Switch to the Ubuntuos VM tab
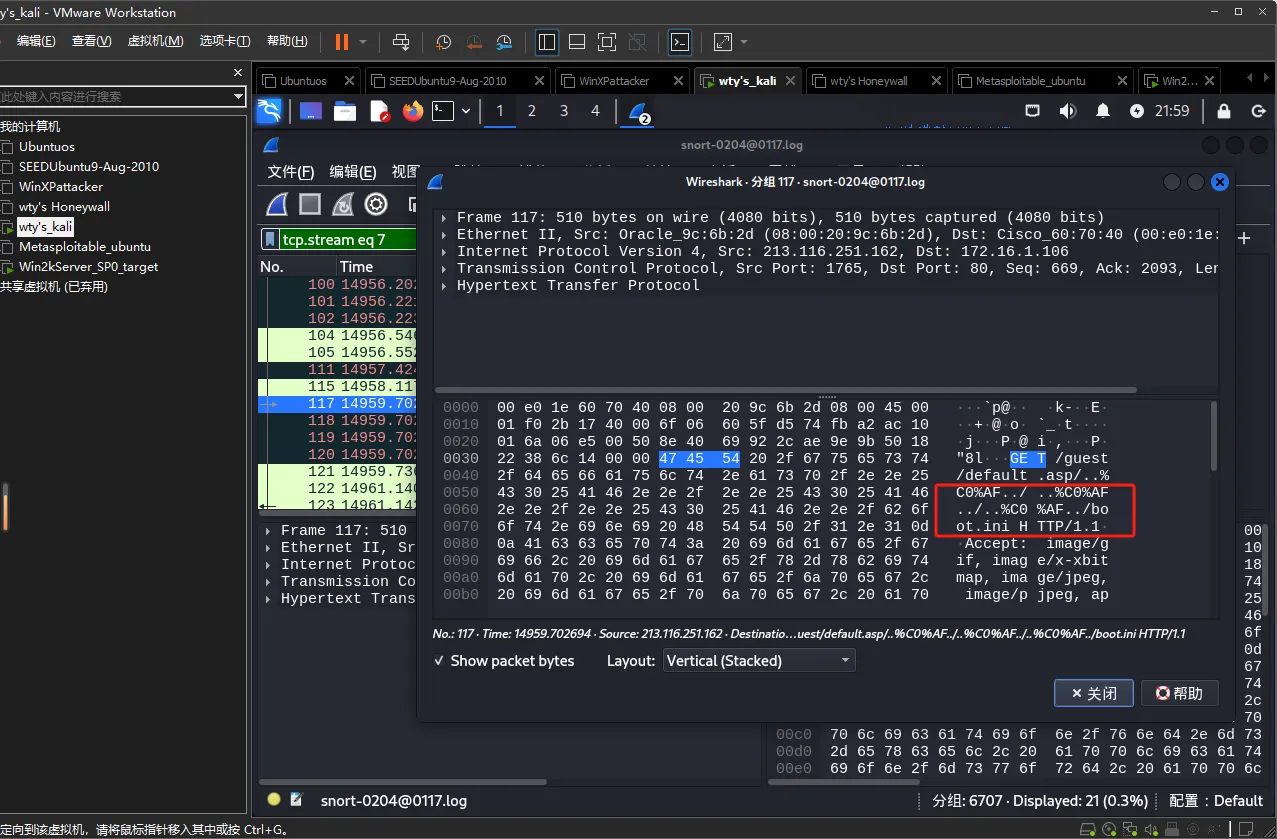This screenshot has height=839, width=1277. pyautogui.click(x=303, y=81)
